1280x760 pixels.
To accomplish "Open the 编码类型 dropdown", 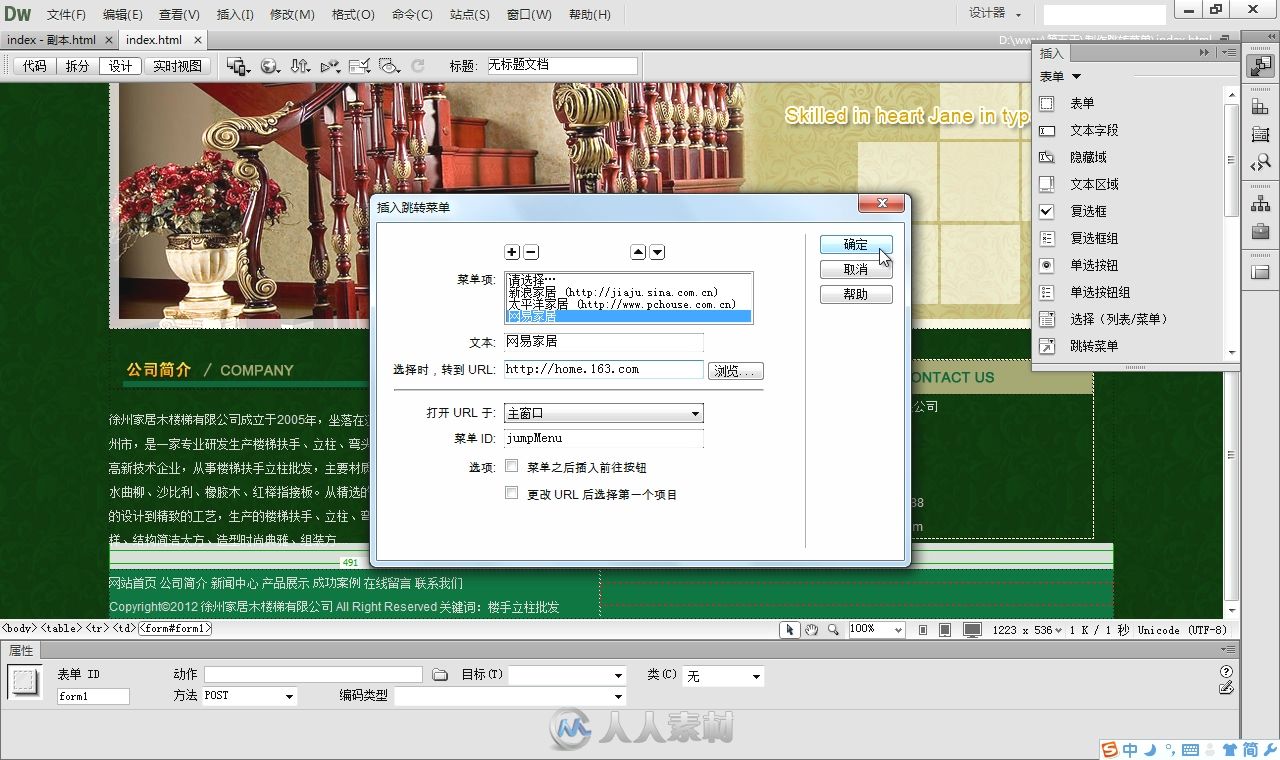I will 509,696.
